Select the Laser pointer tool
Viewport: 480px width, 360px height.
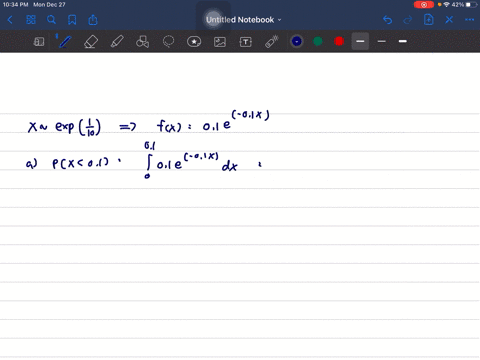272,42
